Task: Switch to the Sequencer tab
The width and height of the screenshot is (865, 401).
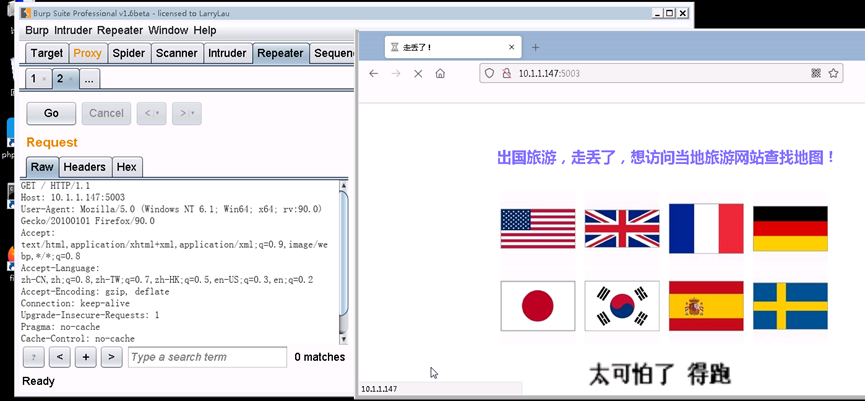Action: point(331,54)
